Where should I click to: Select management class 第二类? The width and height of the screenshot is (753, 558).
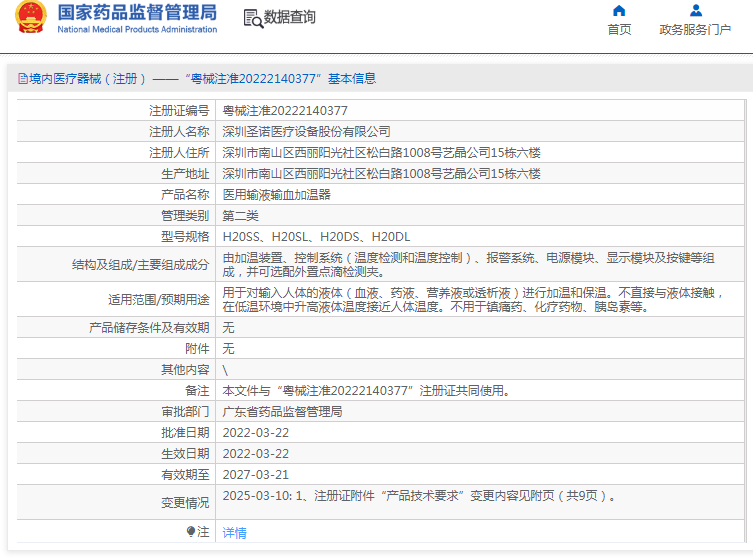coord(241,216)
